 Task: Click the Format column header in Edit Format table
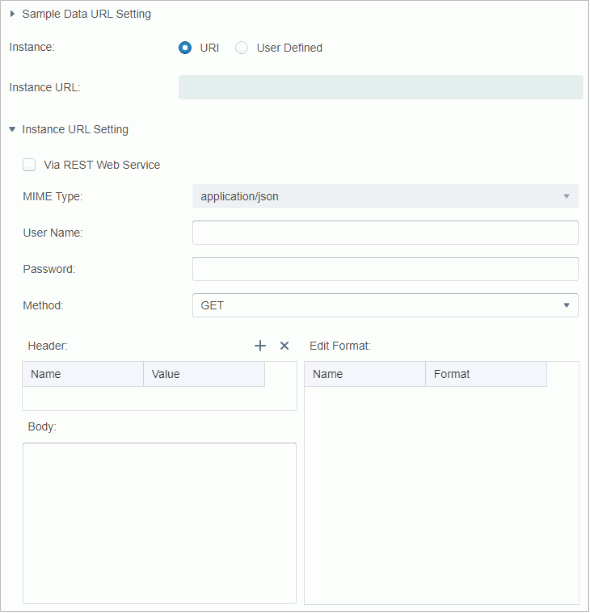[486, 374]
